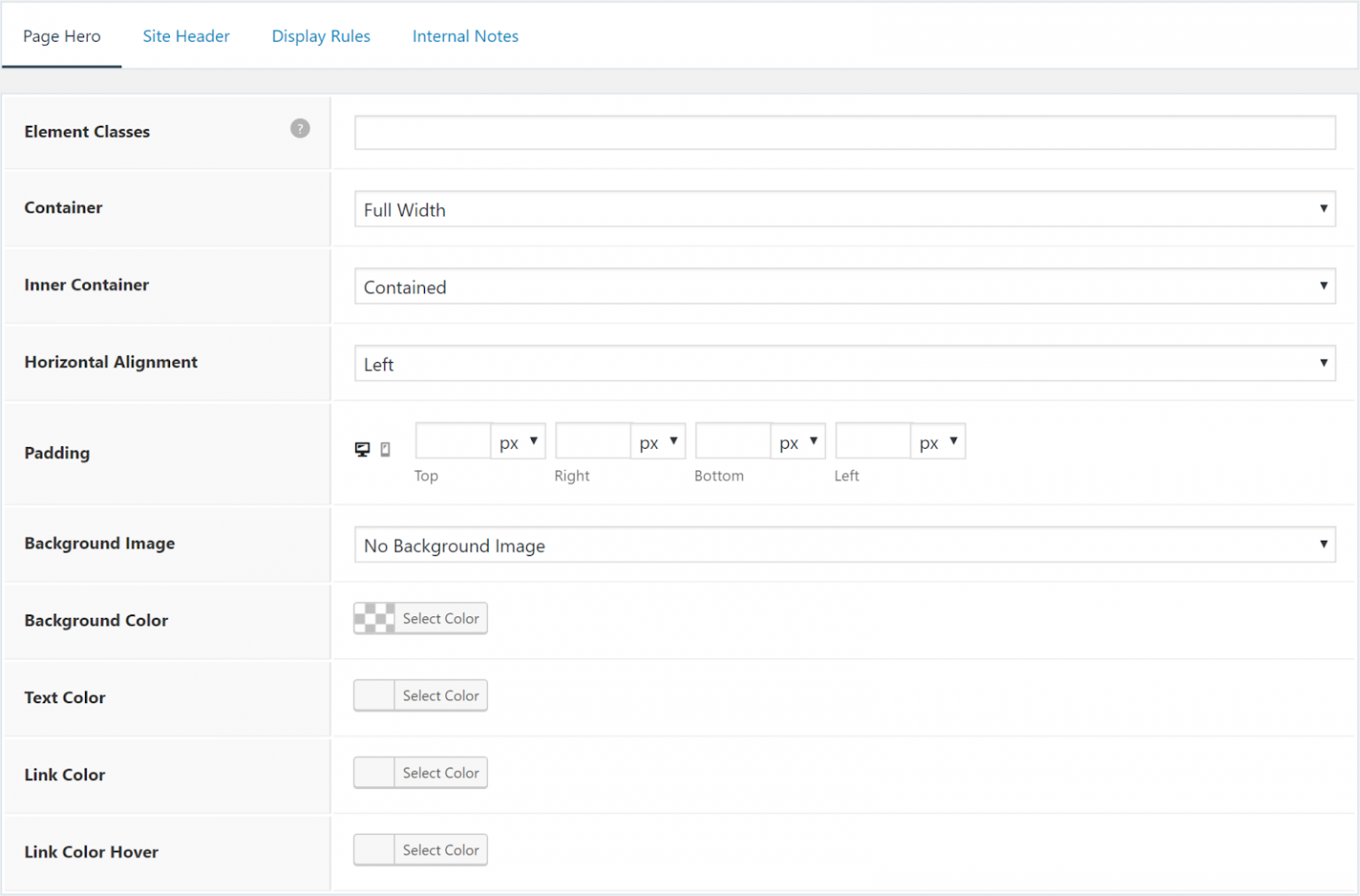Switch to the Display Rules tab
The height and width of the screenshot is (896, 1360).
pyautogui.click(x=321, y=36)
